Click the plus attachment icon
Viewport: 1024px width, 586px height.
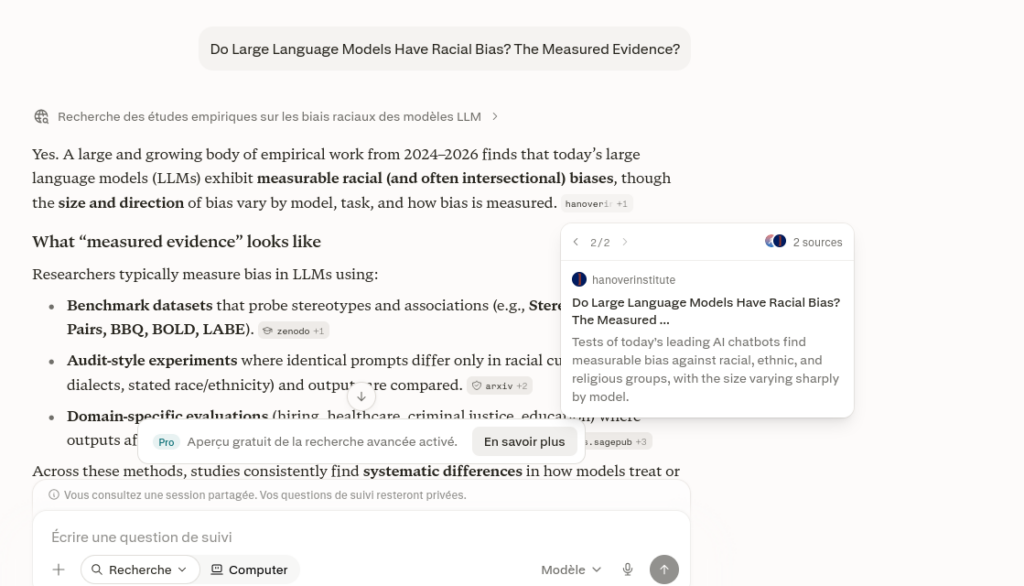point(59,570)
